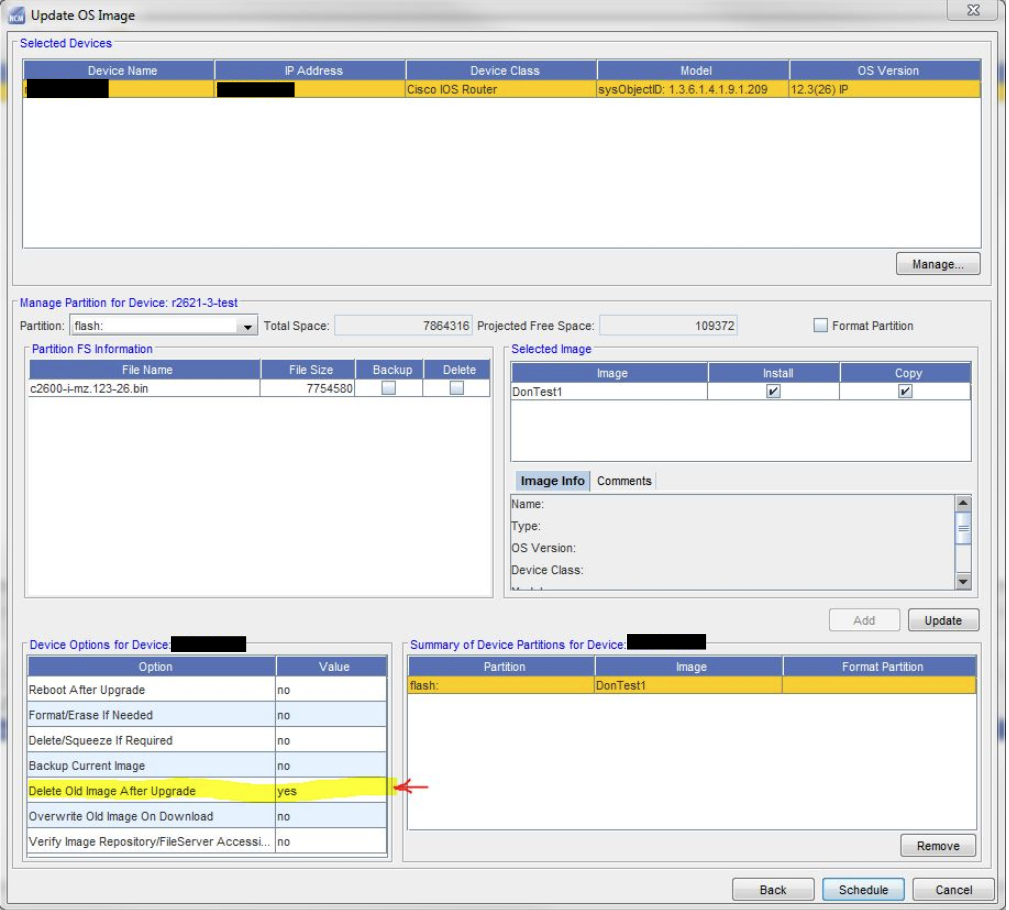Viewport: 1009px width, 910px height.
Task: Enable the Format Partition checkbox
Action: 821,325
